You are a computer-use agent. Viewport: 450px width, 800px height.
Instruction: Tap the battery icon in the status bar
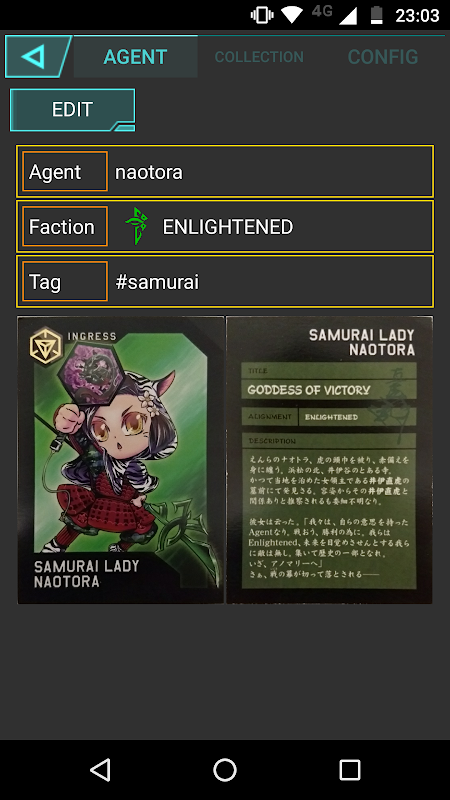(377, 15)
